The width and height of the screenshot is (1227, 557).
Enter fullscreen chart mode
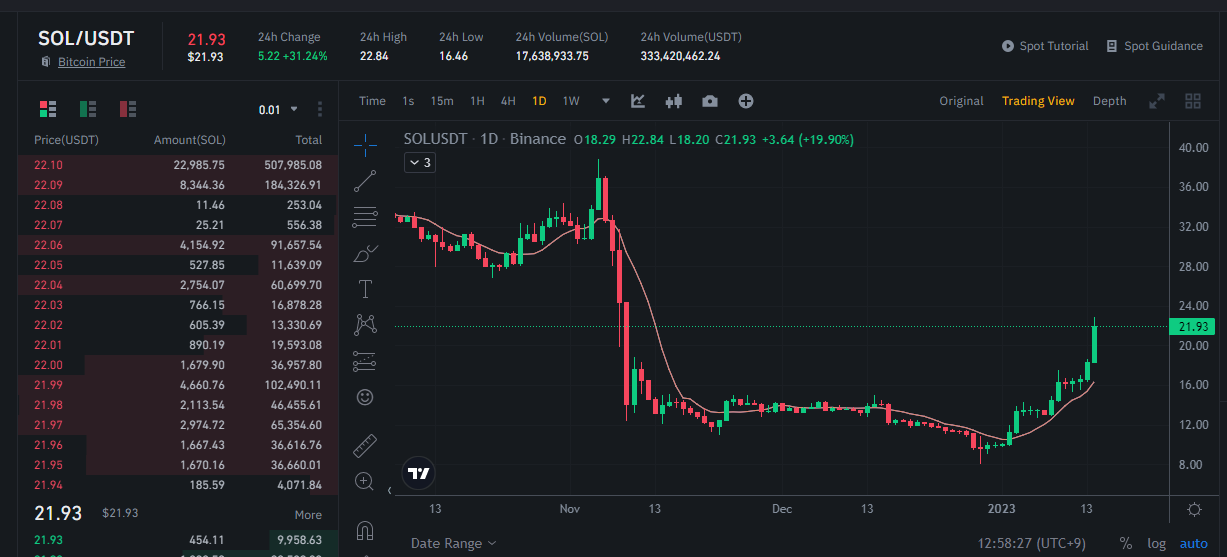point(1157,101)
